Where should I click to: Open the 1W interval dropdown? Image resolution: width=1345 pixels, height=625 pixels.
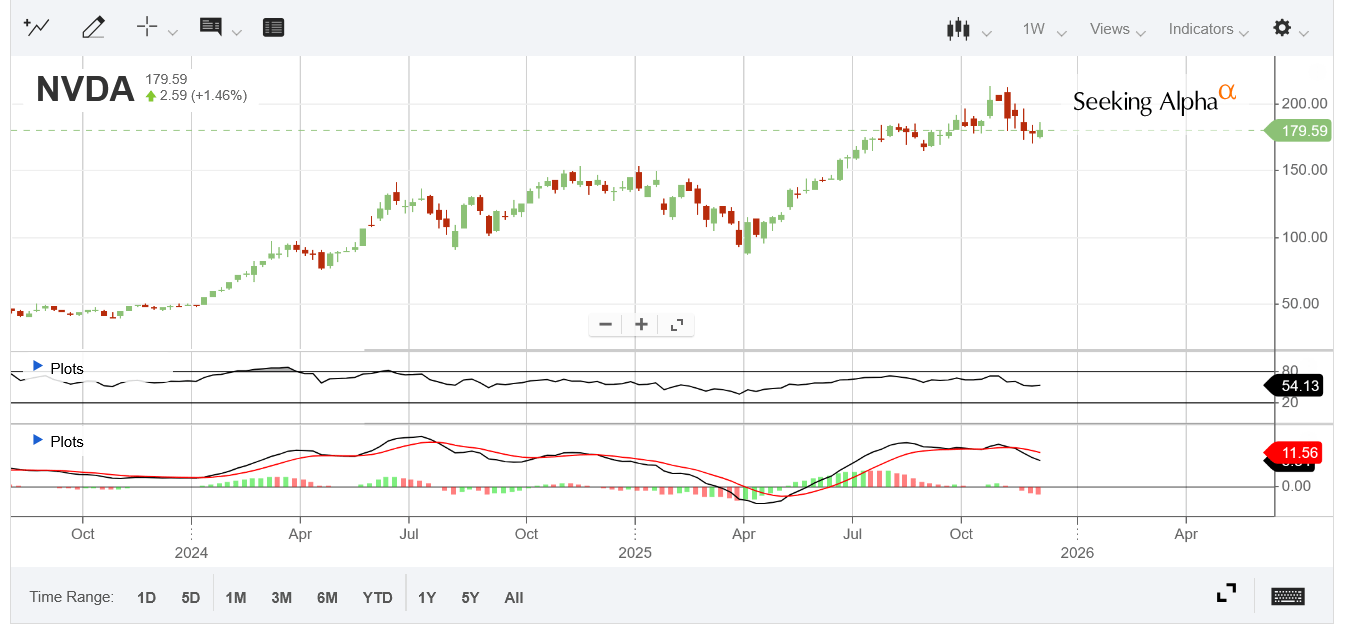coord(1044,29)
